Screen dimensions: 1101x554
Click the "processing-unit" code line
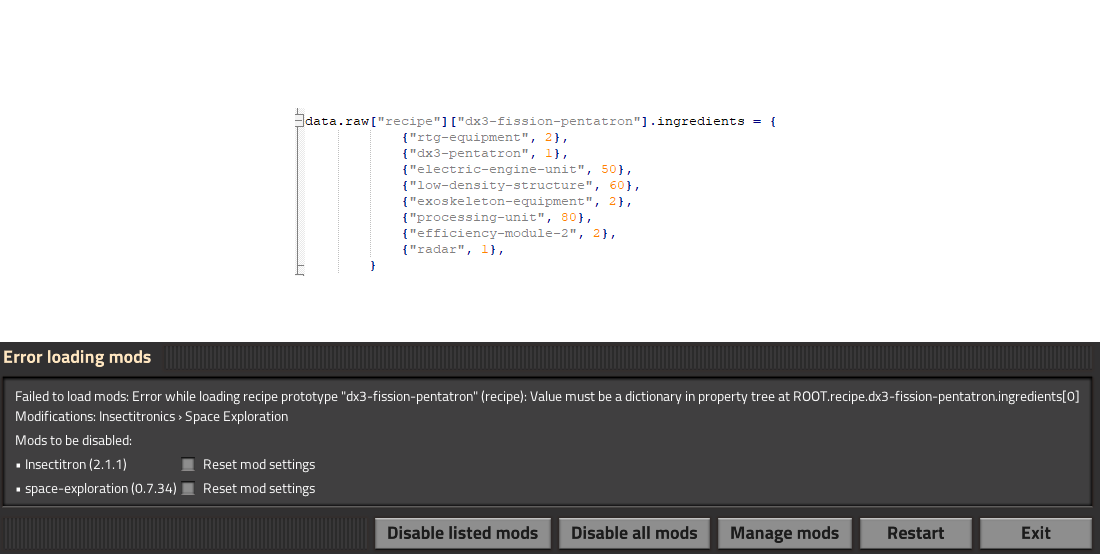498,218
